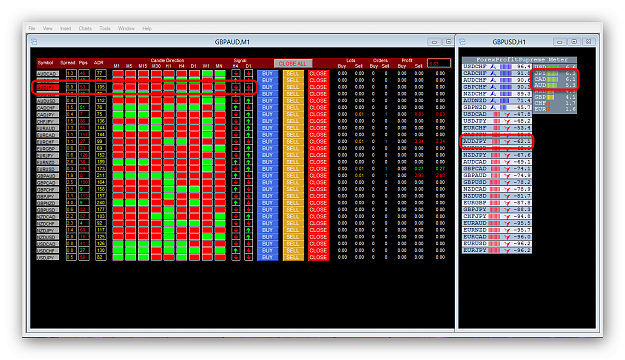Click BUY in the USDJPY row
The width and height of the screenshot is (625, 360).
tap(267, 257)
